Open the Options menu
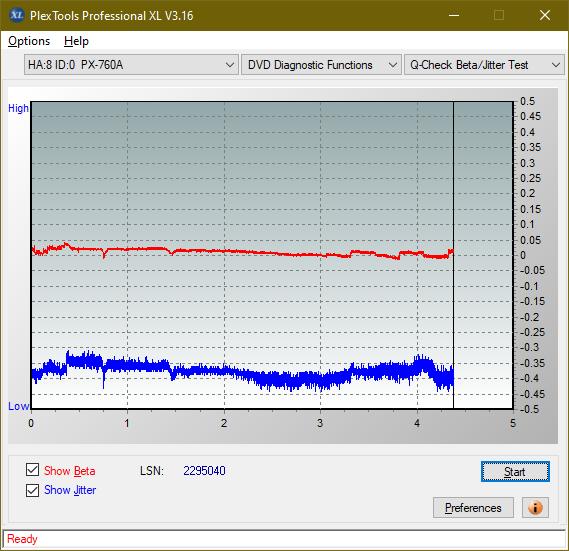 point(29,41)
